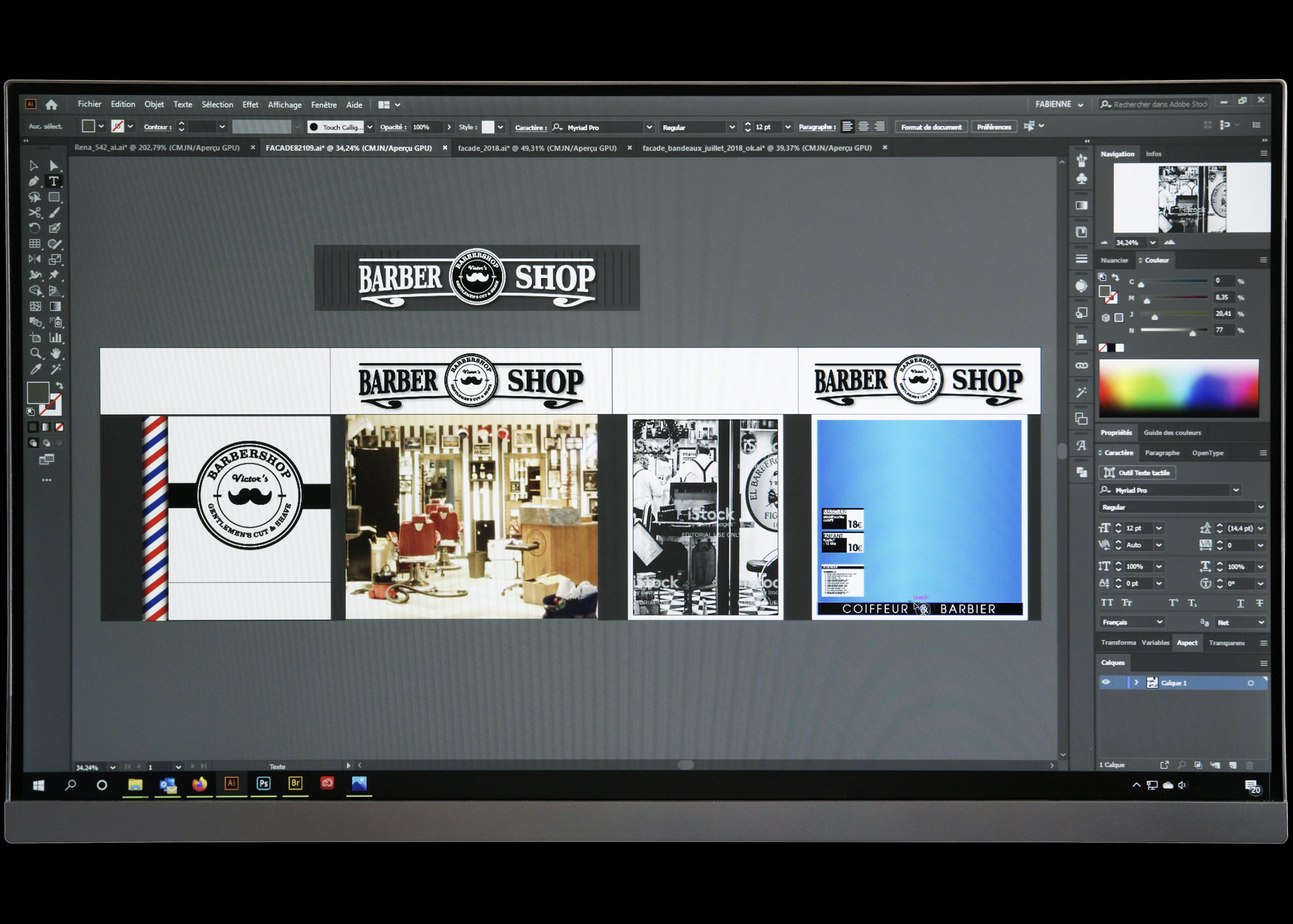The image size is (1293, 924).
Task: Toggle All Caps (TT) button
Action: (x=1107, y=603)
